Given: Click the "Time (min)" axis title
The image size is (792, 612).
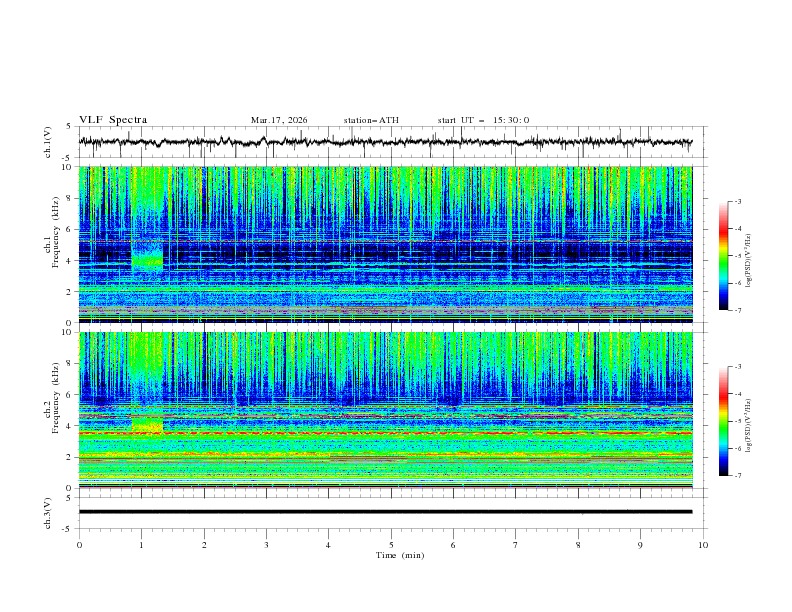Looking at the screenshot, I should tap(400, 555).
